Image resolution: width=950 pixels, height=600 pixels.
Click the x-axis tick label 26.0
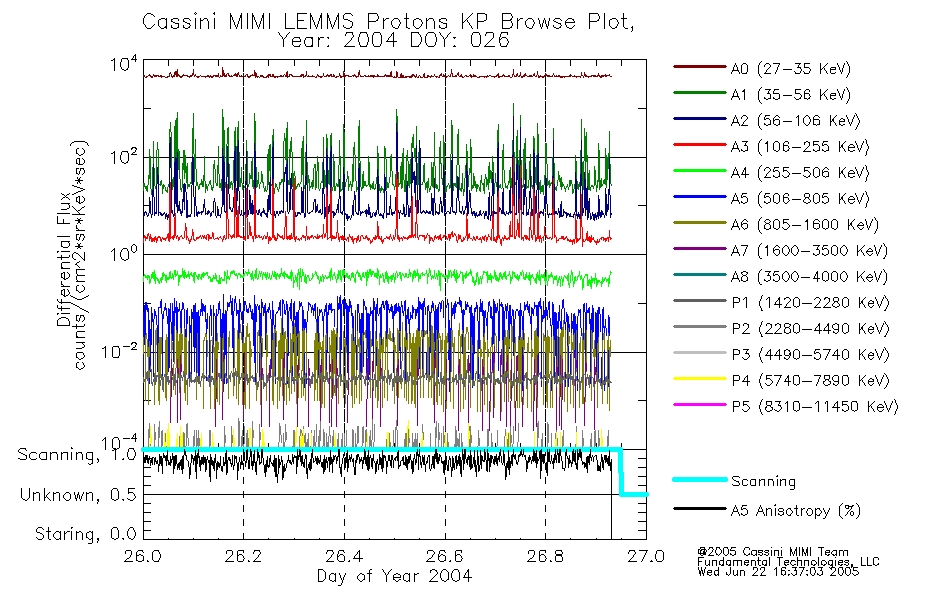click(143, 556)
